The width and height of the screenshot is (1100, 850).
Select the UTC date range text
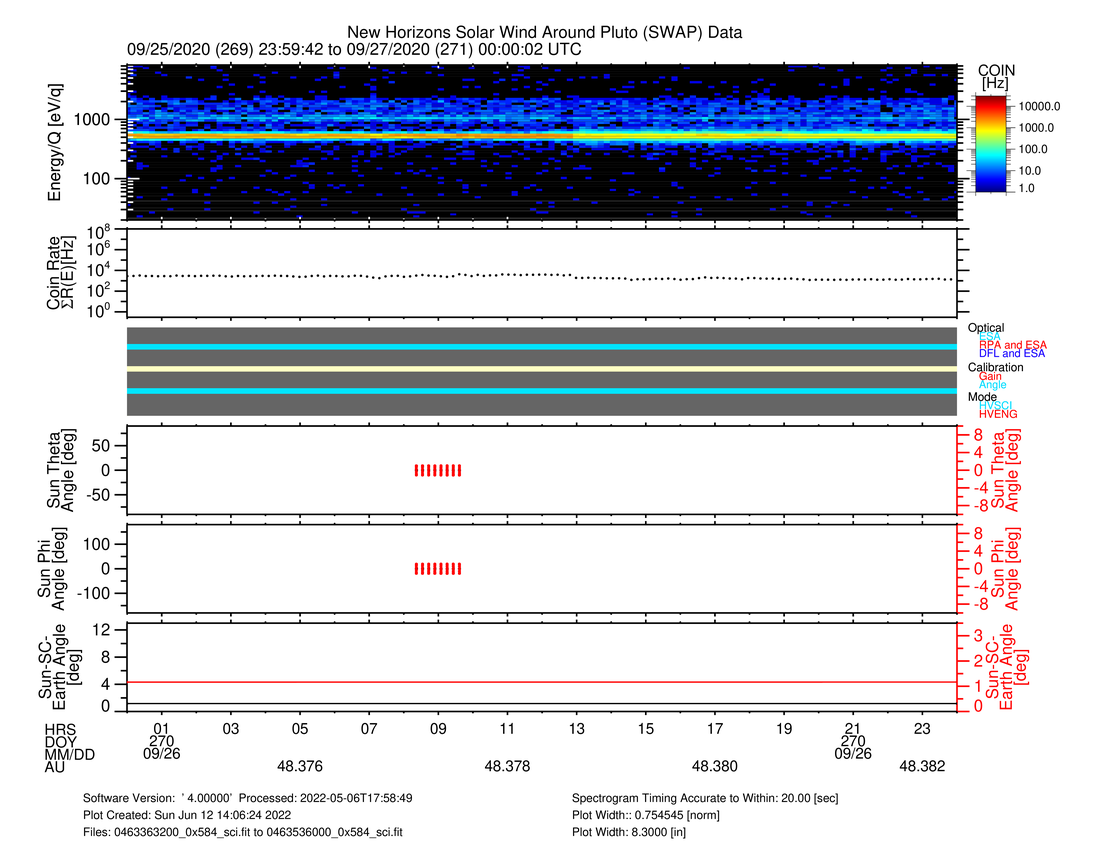tap(355, 49)
